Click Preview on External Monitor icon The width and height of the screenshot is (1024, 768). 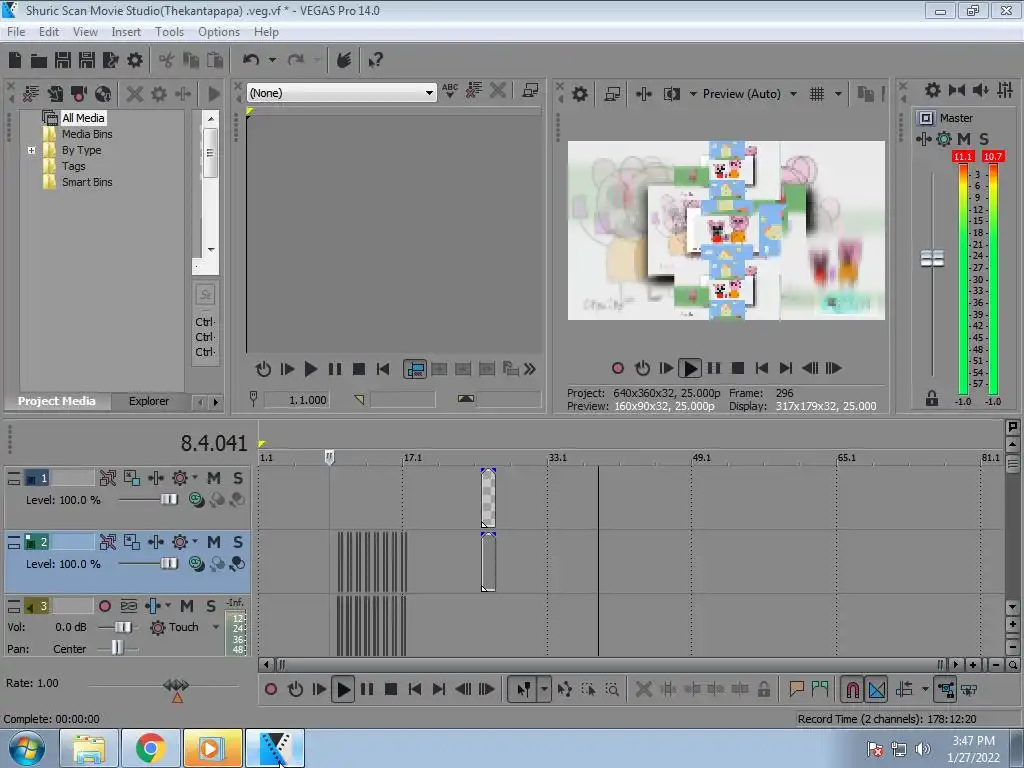click(x=612, y=94)
